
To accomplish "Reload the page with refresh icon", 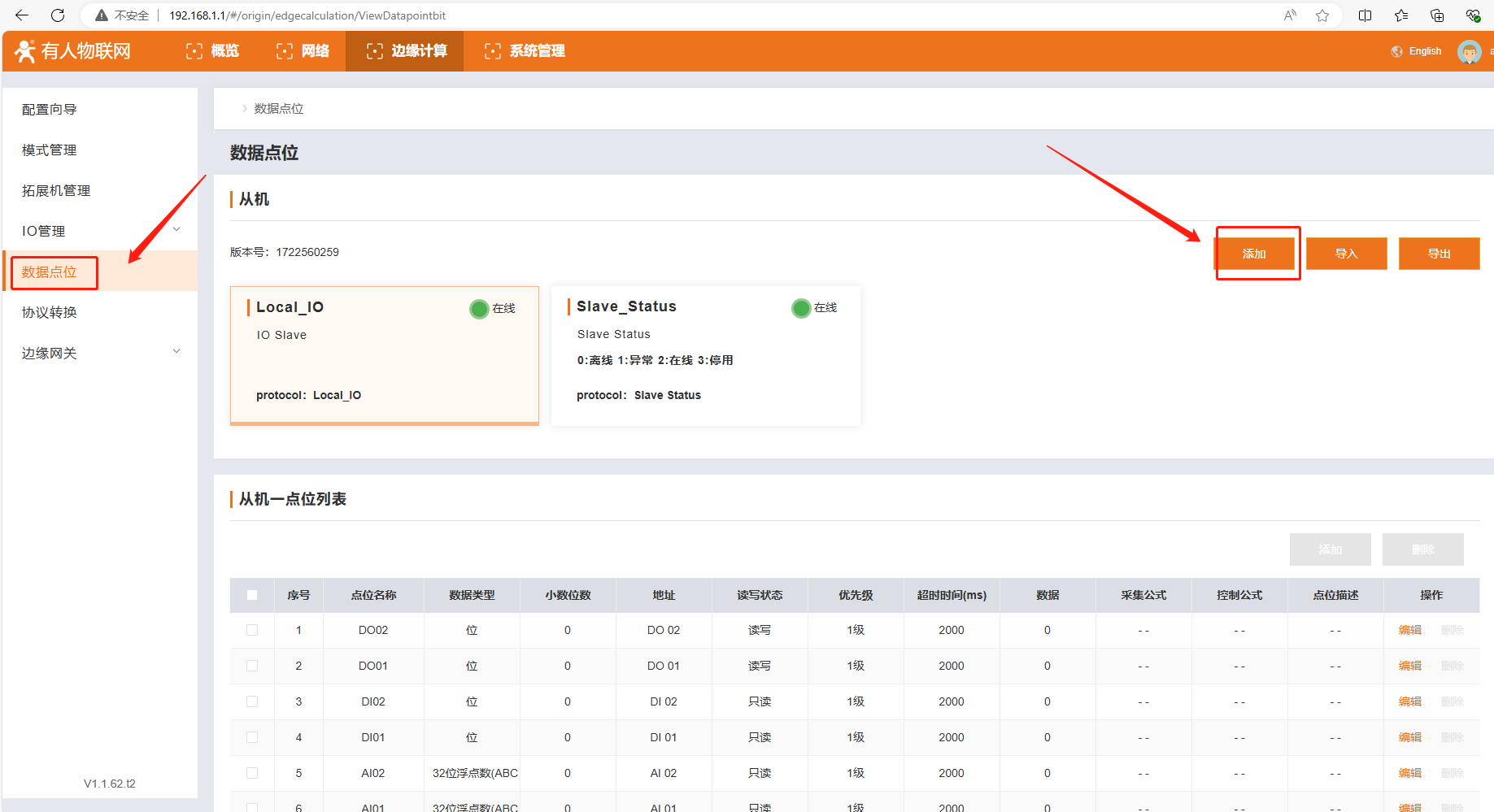I will click(58, 15).
